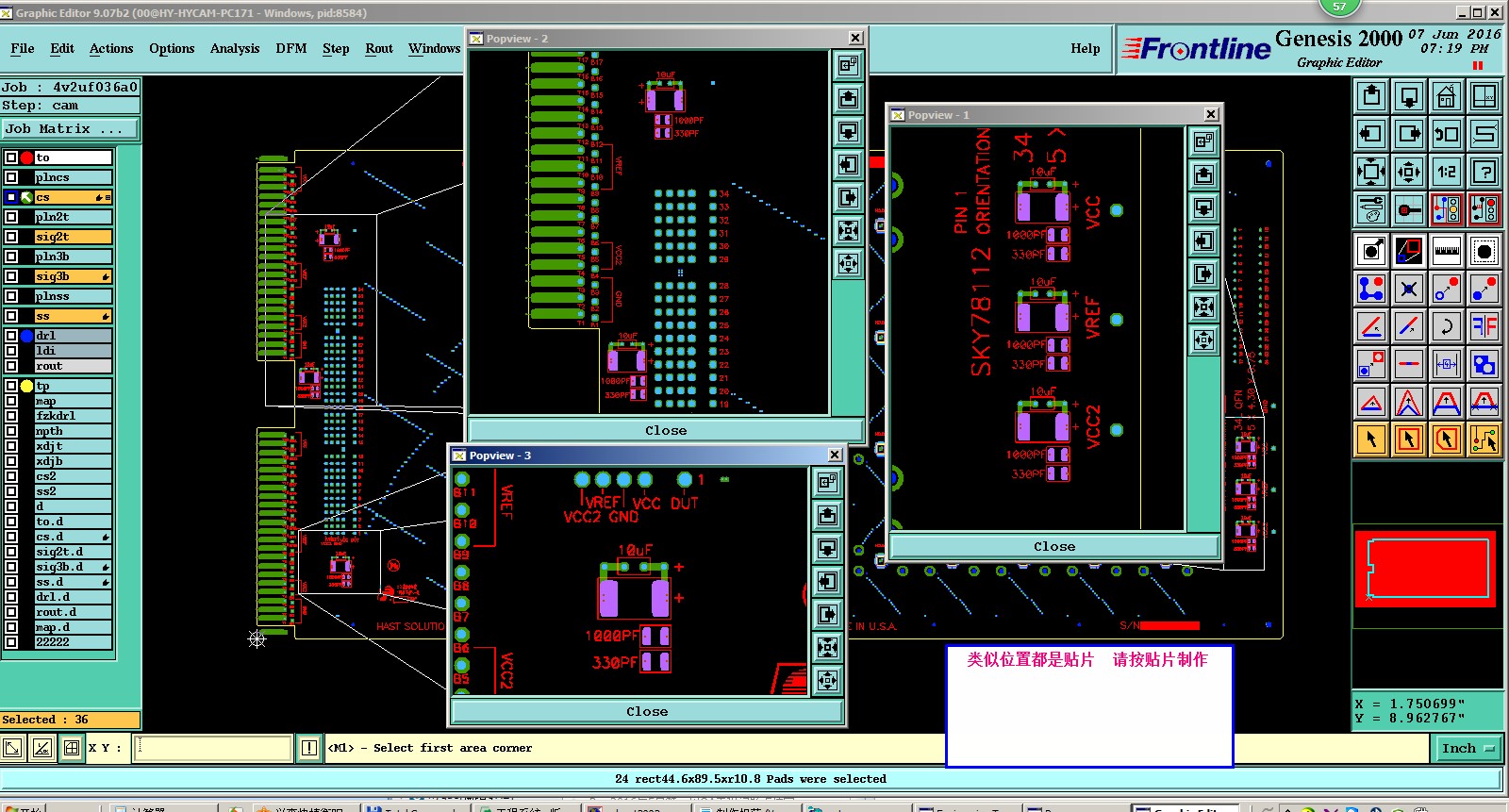Image resolution: width=1509 pixels, height=812 pixels.
Task: Toggle the 'ss' layer checkbox
Action: 11,316
